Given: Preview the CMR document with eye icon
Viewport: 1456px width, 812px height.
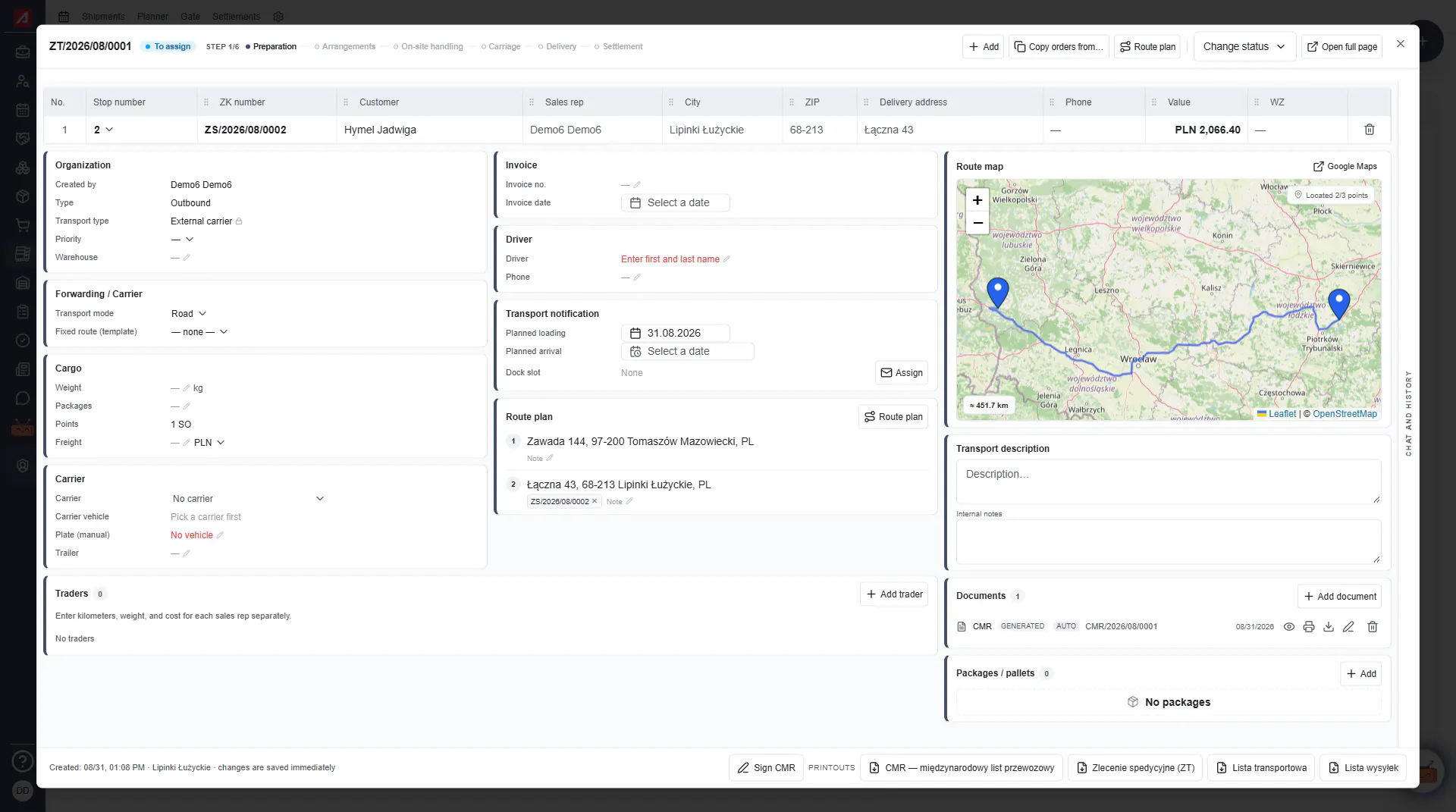Looking at the screenshot, I should tap(1289, 627).
